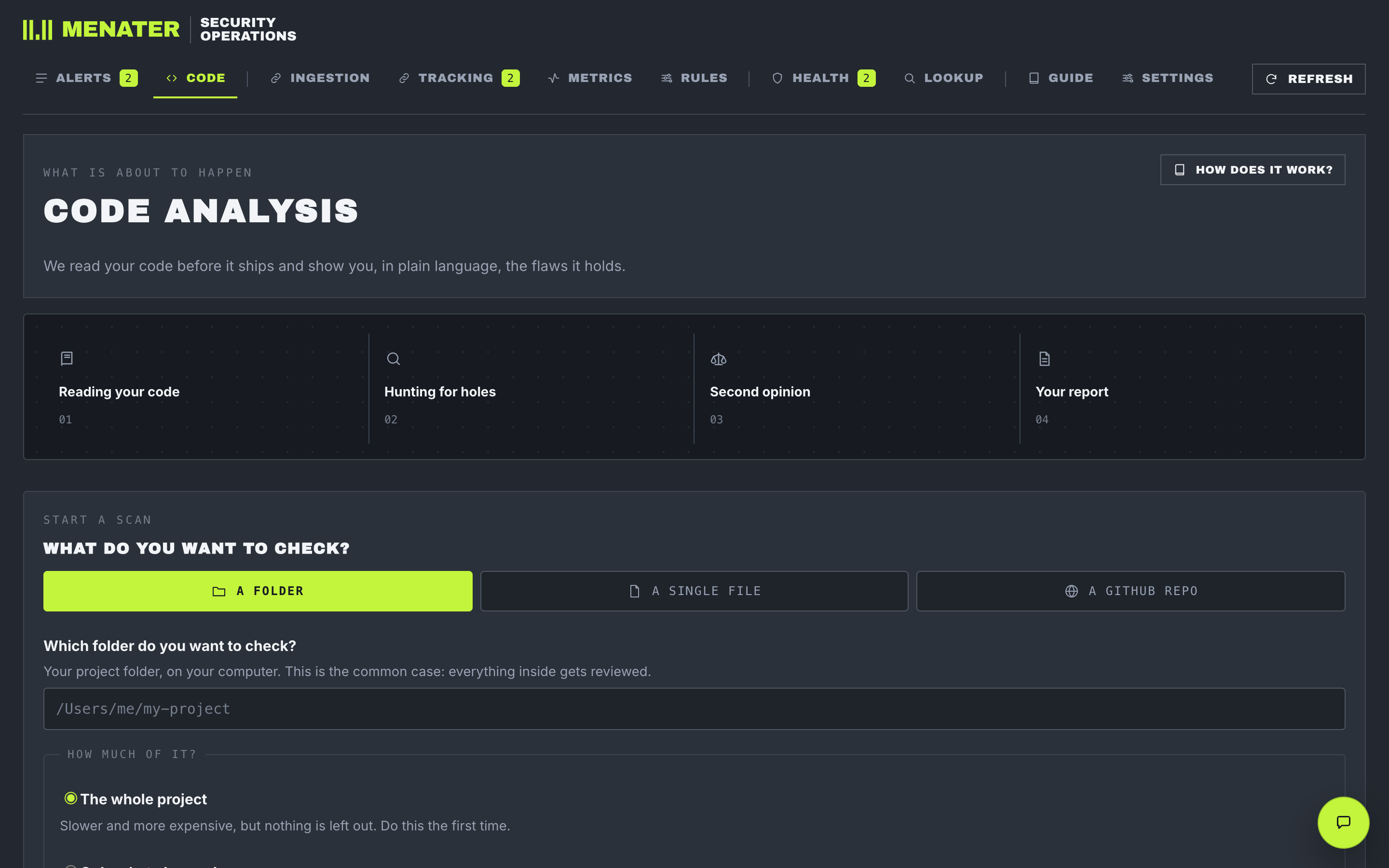The width and height of the screenshot is (1389, 868).
Task: Open the Alerts tab
Action: coord(86,78)
